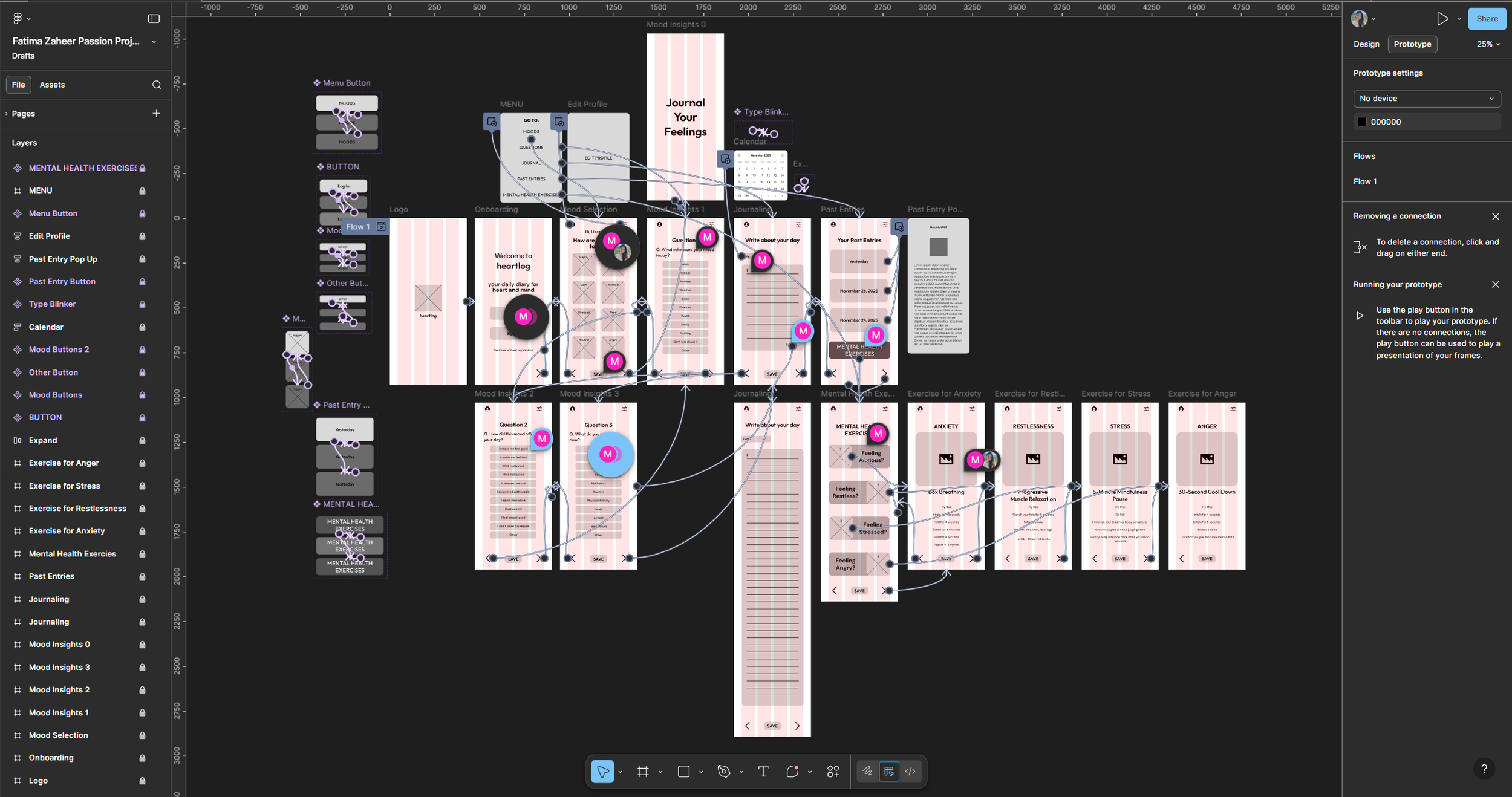Toggle lock on Past Entry Pop Up layer

[142, 259]
